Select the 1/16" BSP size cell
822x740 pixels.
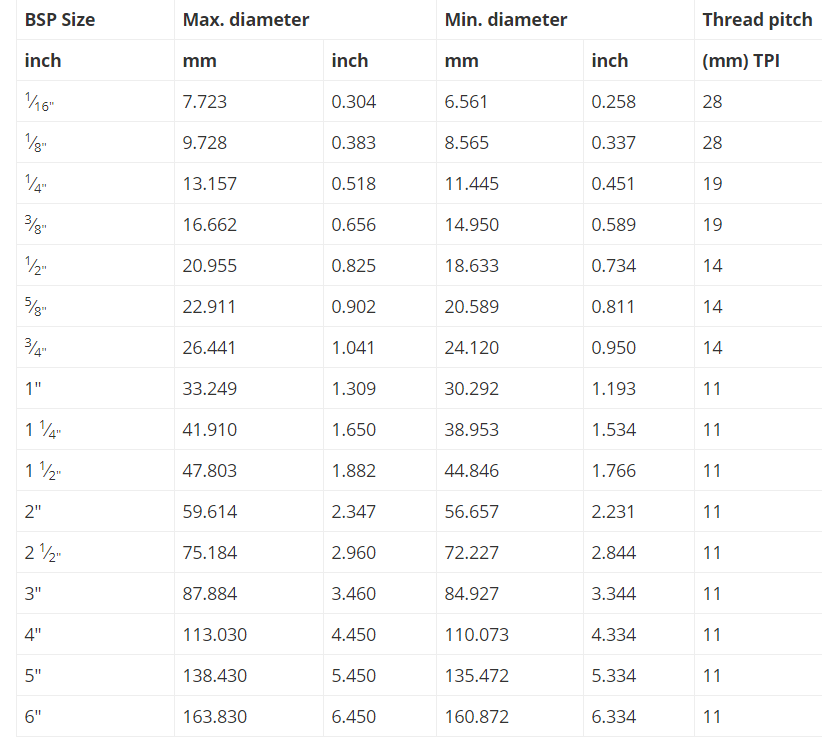[x=95, y=101]
